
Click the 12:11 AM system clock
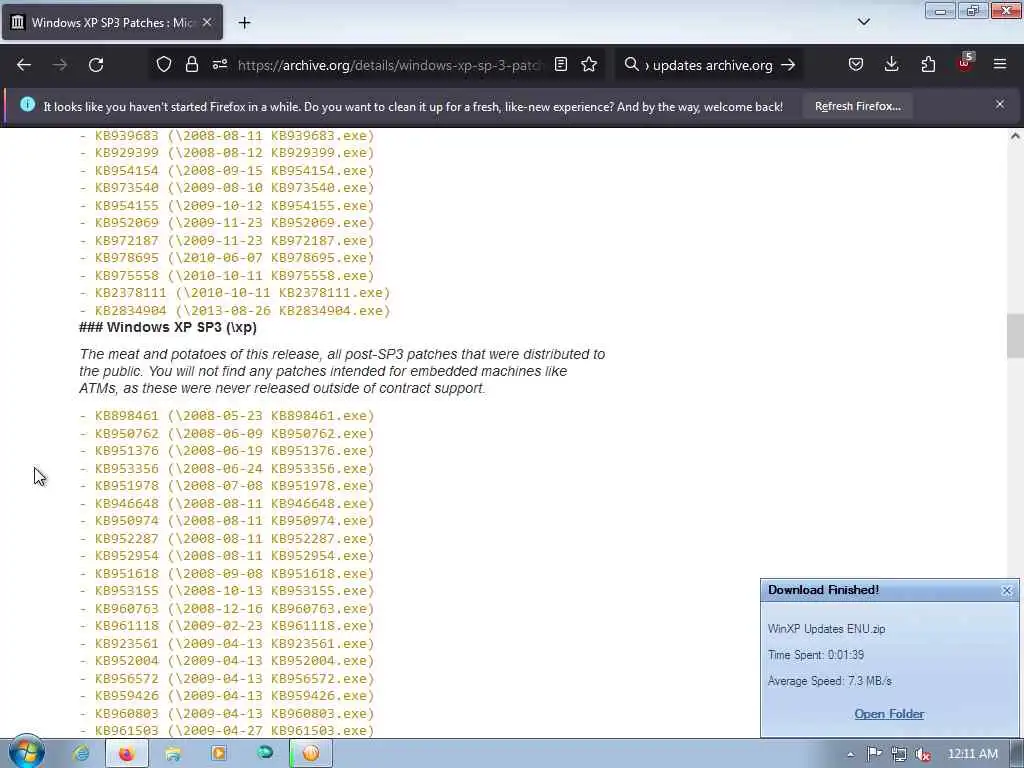[x=972, y=754]
